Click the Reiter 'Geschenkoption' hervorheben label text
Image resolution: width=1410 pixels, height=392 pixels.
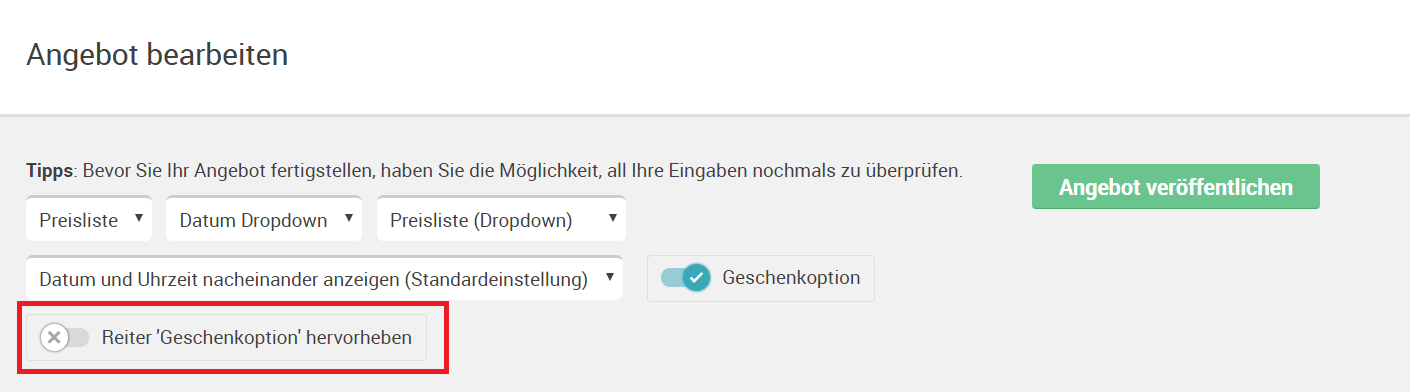click(x=258, y=338)
